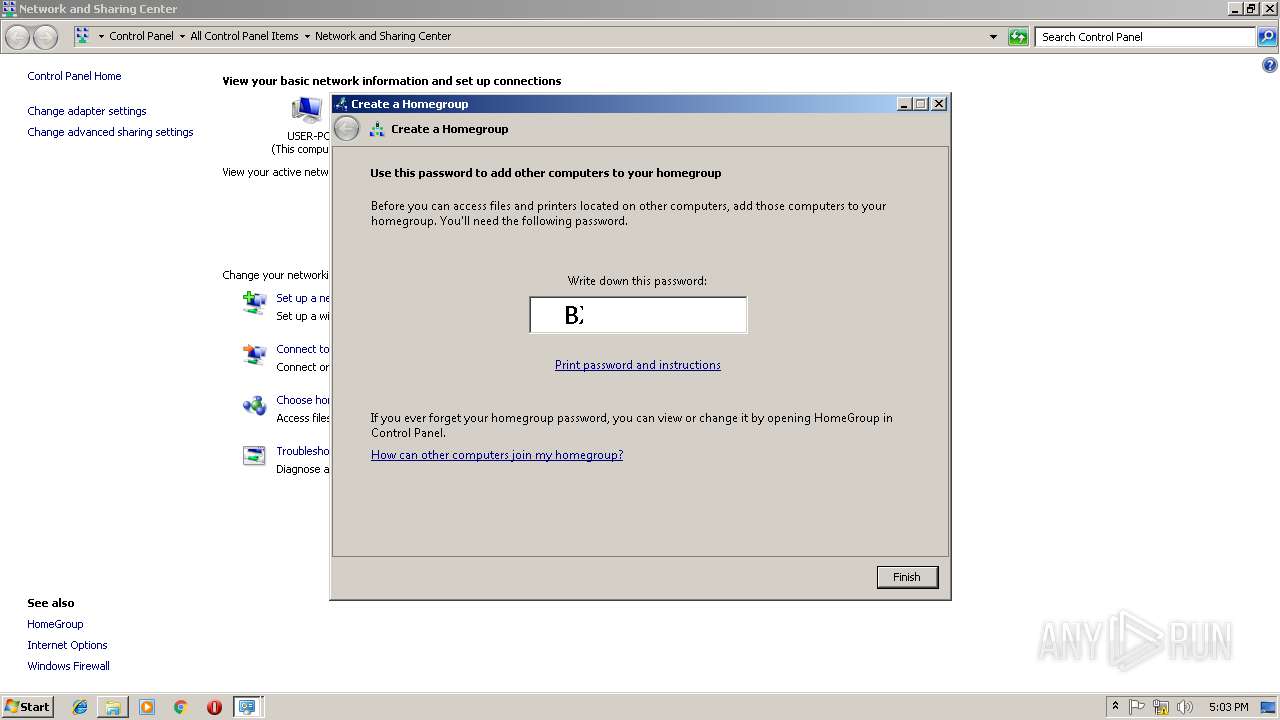Open Control Panel Home link
Screen dimensions: 1280x720
pos(74,76)
